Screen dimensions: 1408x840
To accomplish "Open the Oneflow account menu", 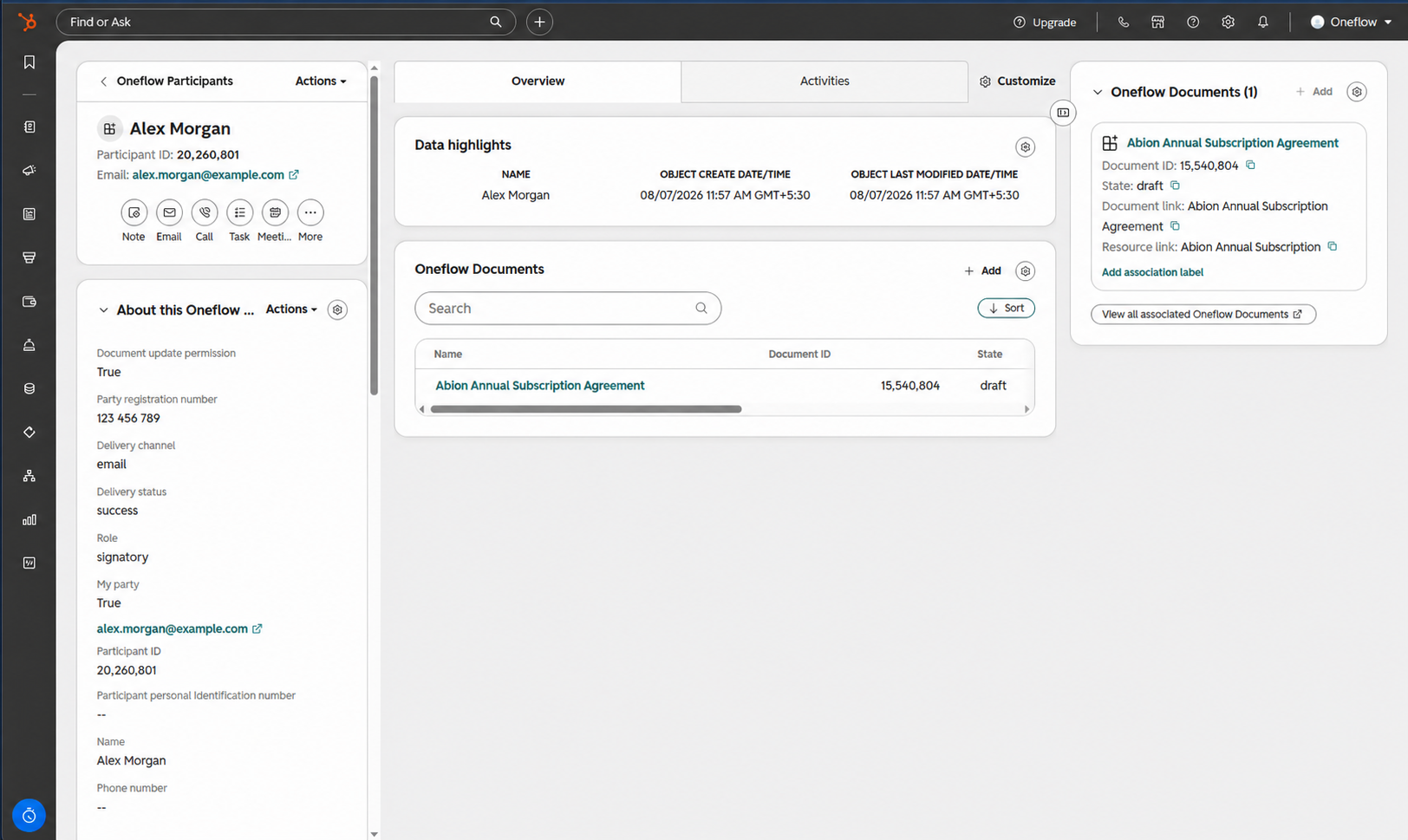I will coord(1351,22).
